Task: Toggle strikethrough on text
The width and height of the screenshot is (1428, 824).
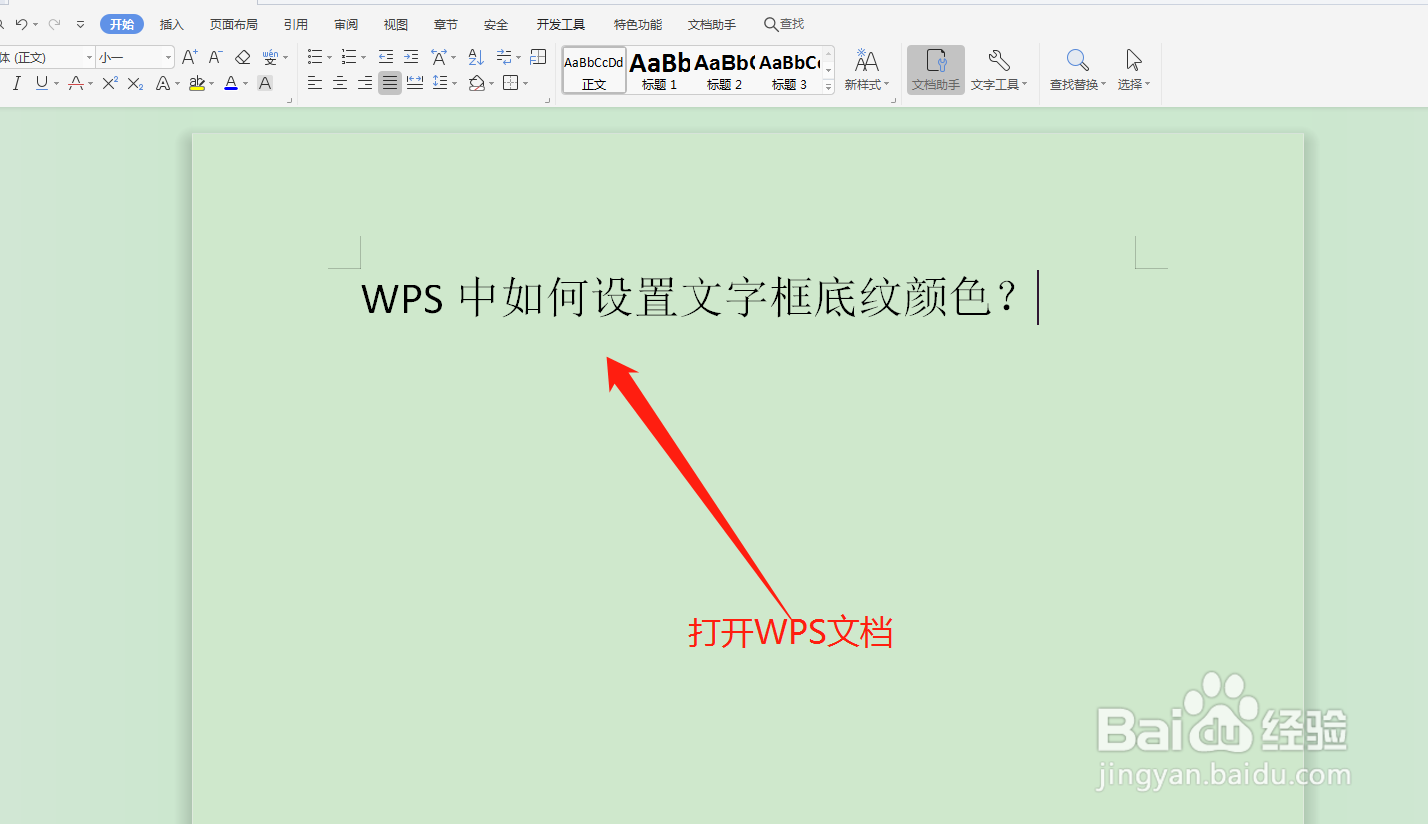Action: point(75,83)
